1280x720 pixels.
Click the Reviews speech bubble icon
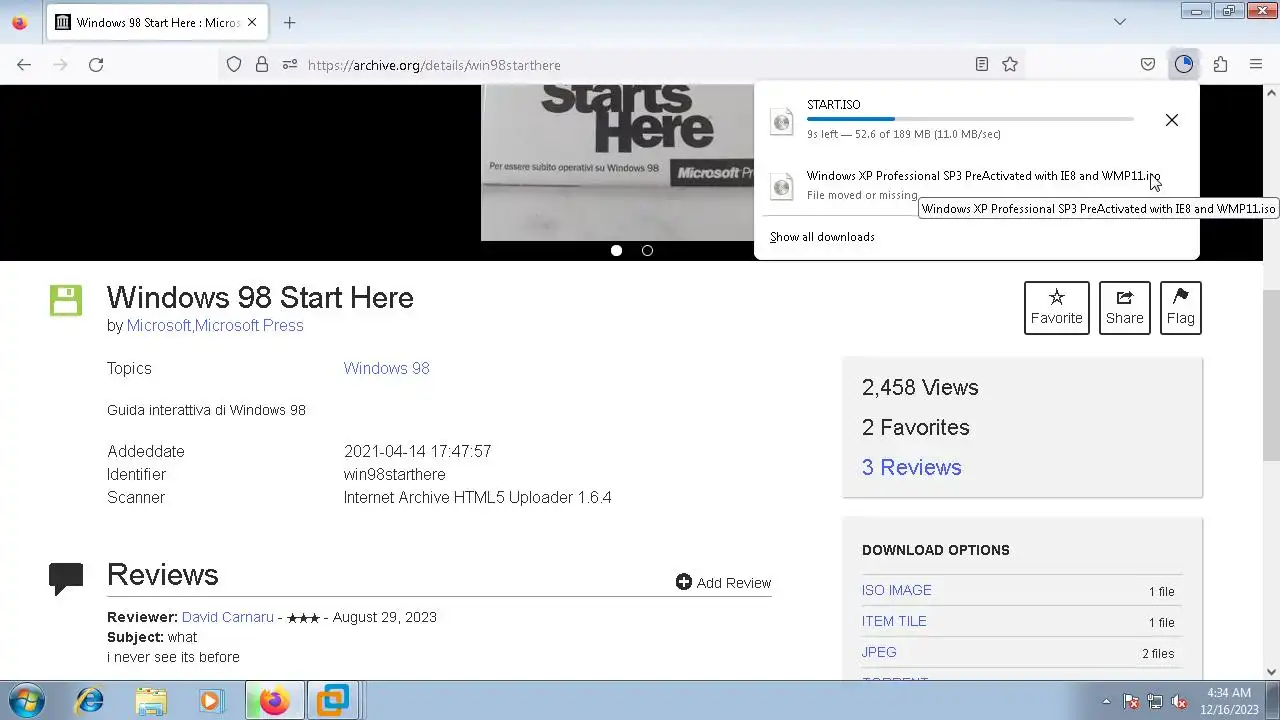[x=66, y=578]
